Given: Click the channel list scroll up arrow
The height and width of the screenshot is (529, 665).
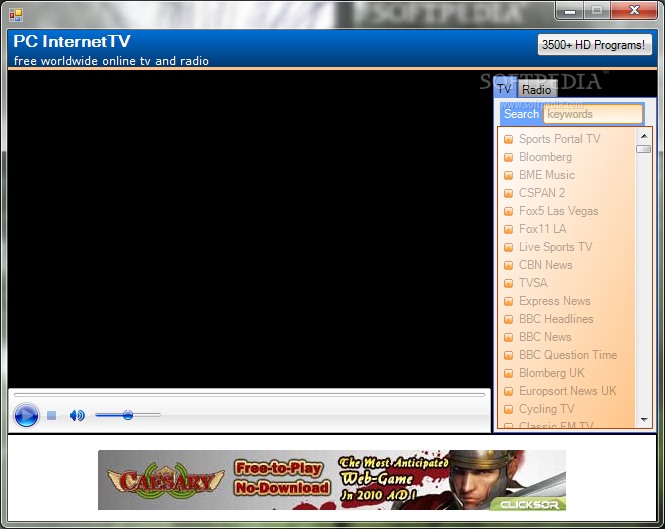Looking at the screenshot, I should (644, 136).
